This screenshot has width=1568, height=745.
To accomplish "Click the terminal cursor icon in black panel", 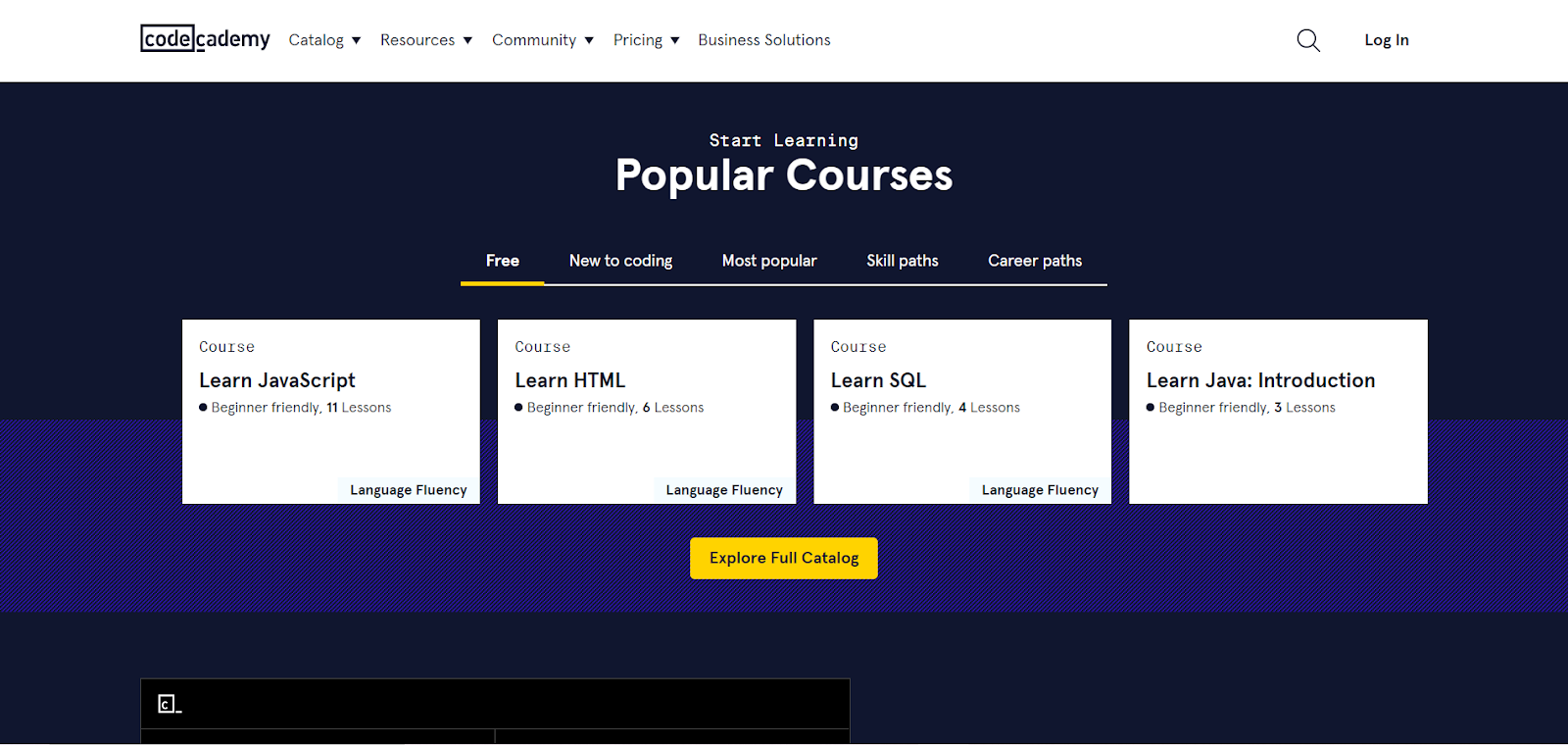I will pyautogui.click(x=170, y=704).
